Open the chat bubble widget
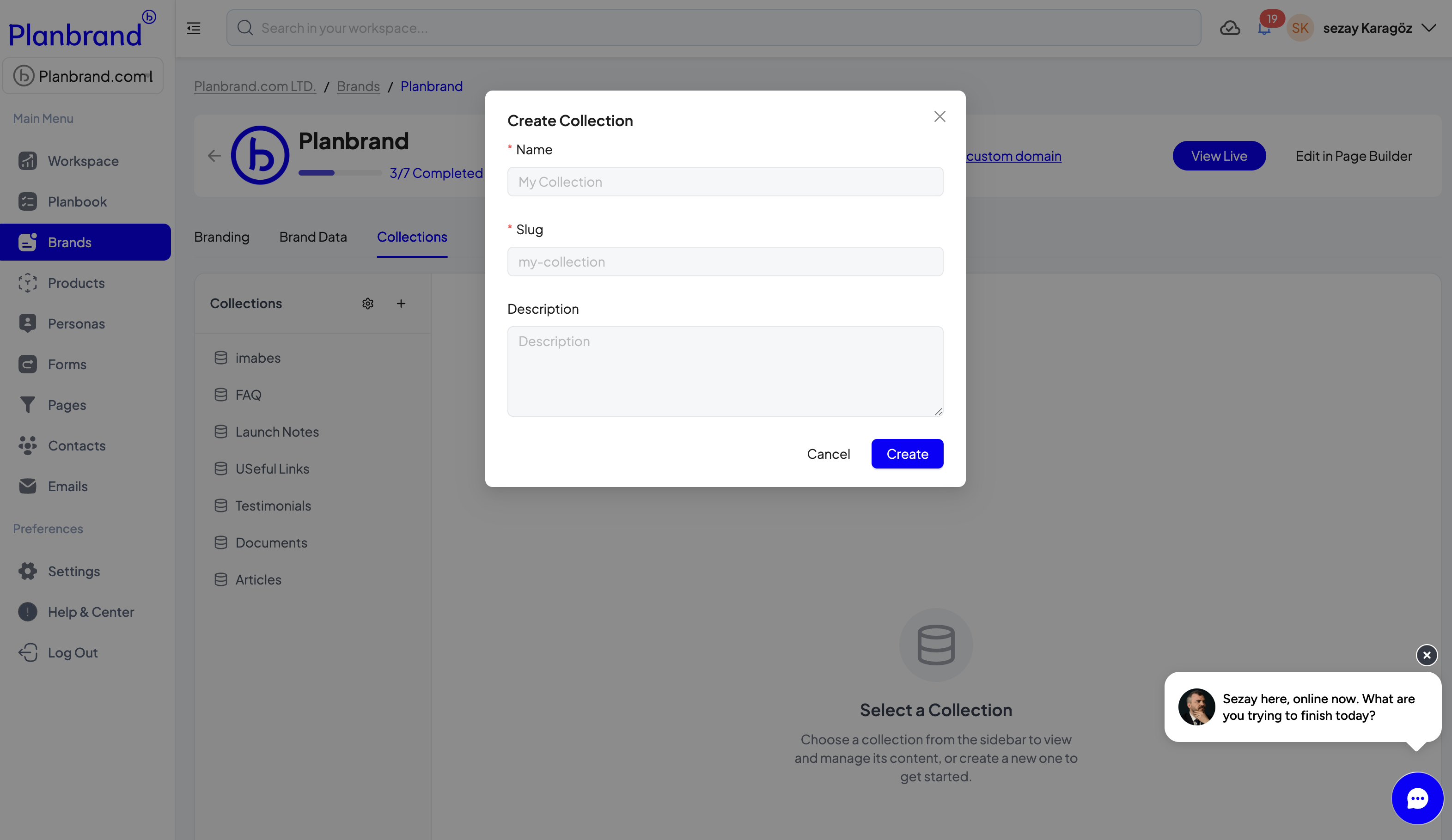This screenshot has height=840, width=1452. [1417, 798]
